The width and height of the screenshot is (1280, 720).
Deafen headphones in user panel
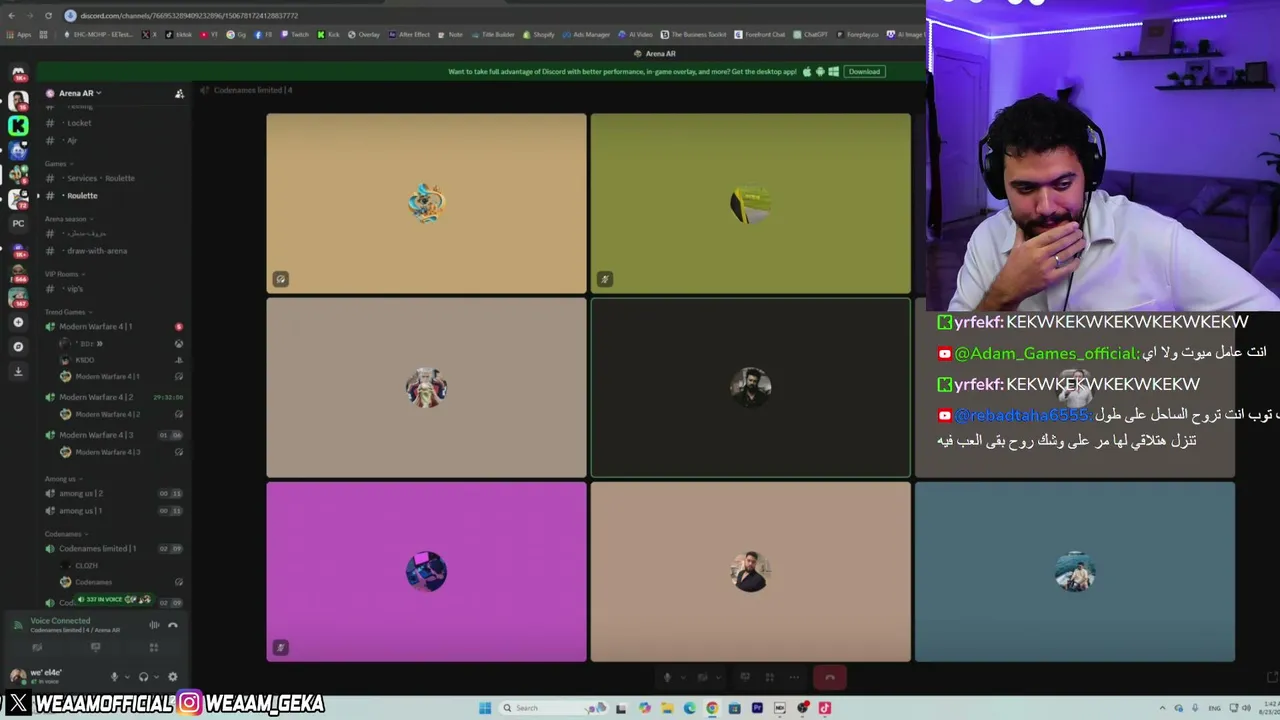click(144, 677)
